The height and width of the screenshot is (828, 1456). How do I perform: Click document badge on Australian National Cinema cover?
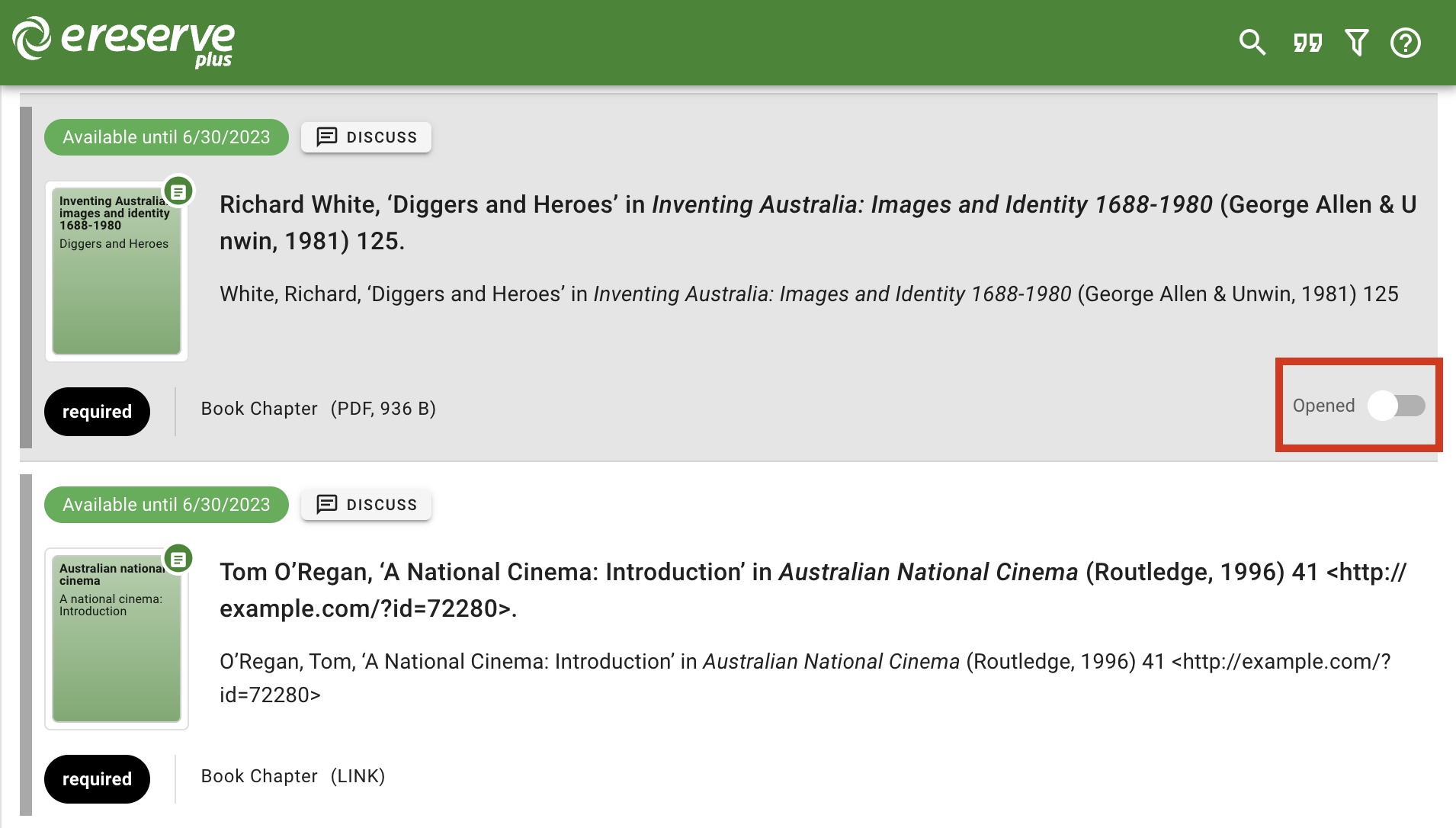tap(178, 560)
